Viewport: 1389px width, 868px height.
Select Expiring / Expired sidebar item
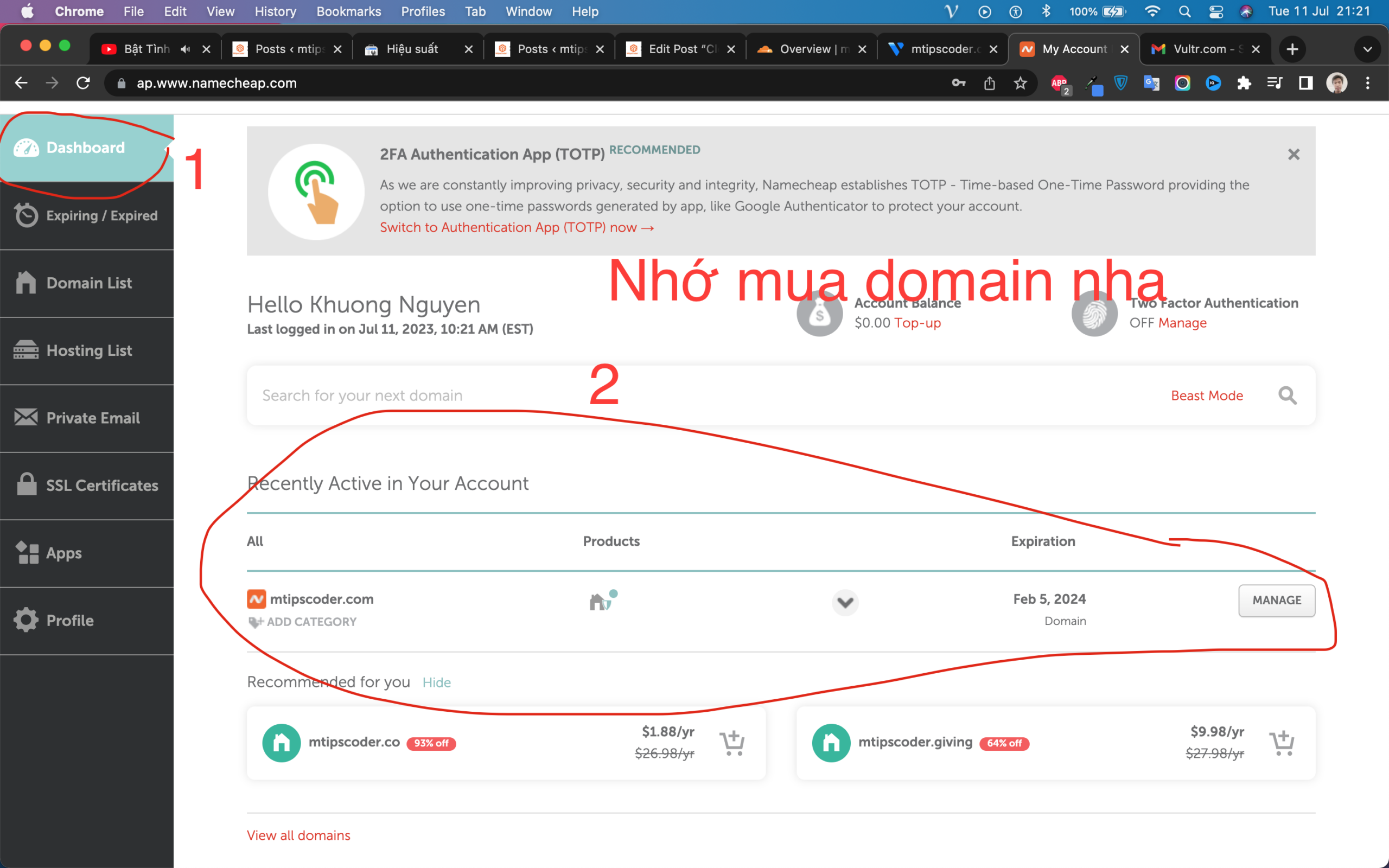click(x=101, y=215)
